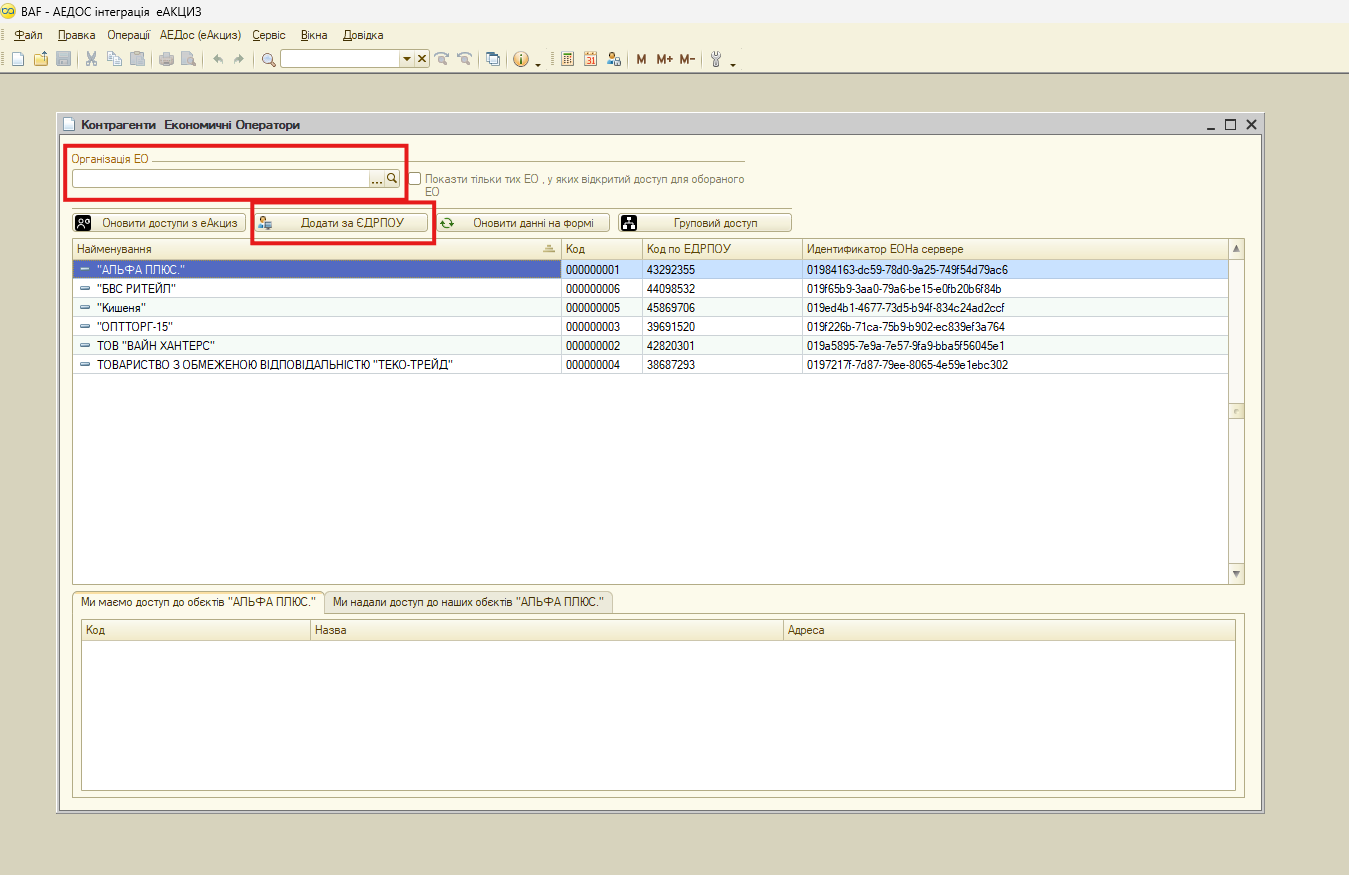Click the Cut scissors icon in toolbar
Image resolution: width=1349 pixels, height=875 pixels.
pos(92,59)
